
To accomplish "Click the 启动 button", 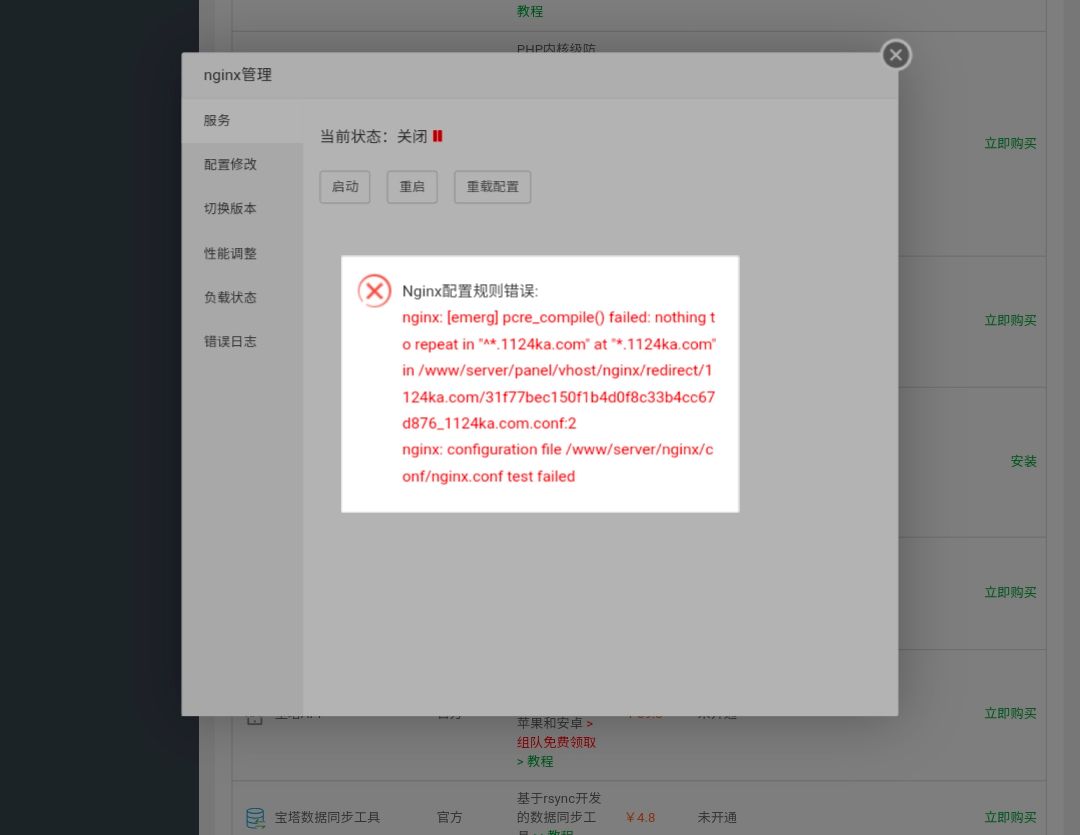I will tap(345, 187).
